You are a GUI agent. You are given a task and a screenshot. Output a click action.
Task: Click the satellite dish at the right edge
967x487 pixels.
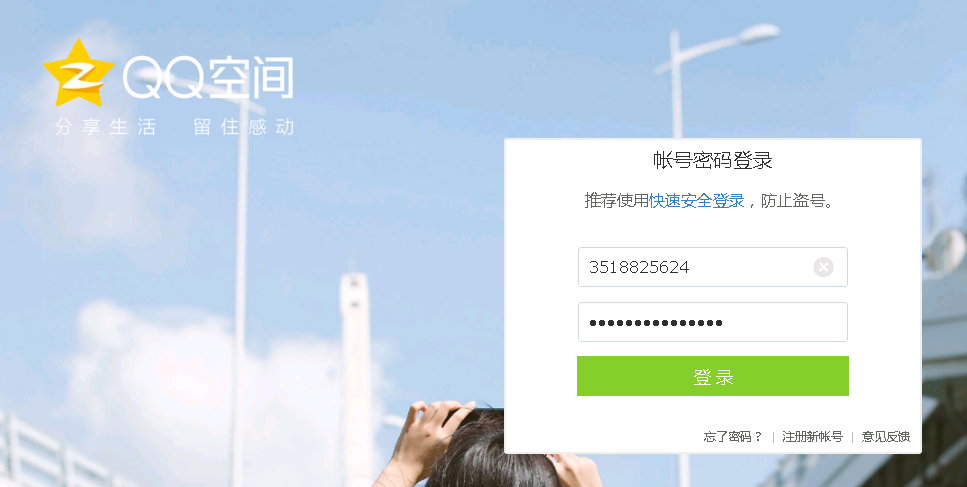point(945,250)
